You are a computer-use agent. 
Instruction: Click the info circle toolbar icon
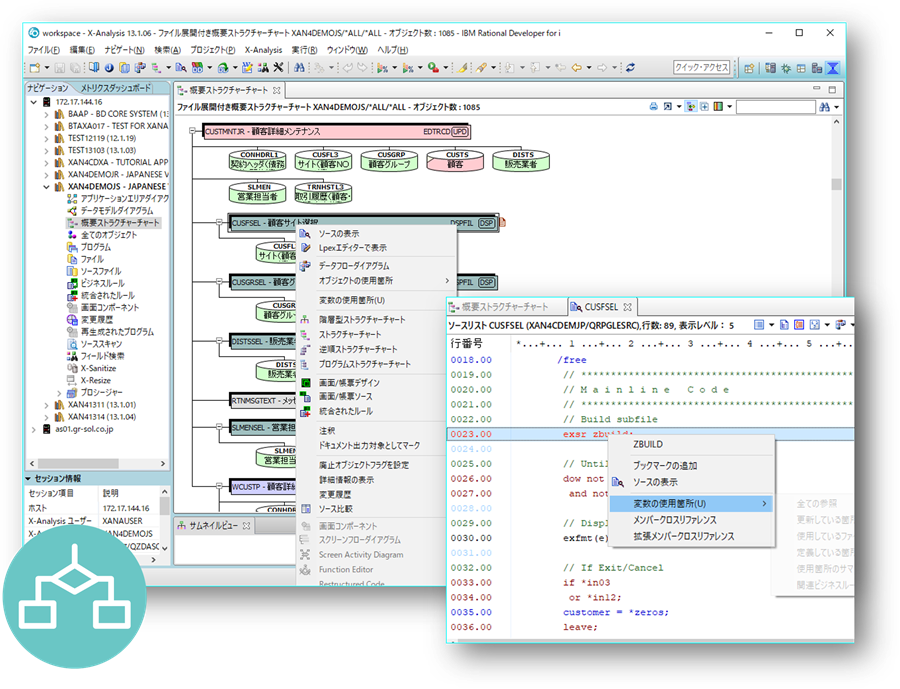[108, 68]
